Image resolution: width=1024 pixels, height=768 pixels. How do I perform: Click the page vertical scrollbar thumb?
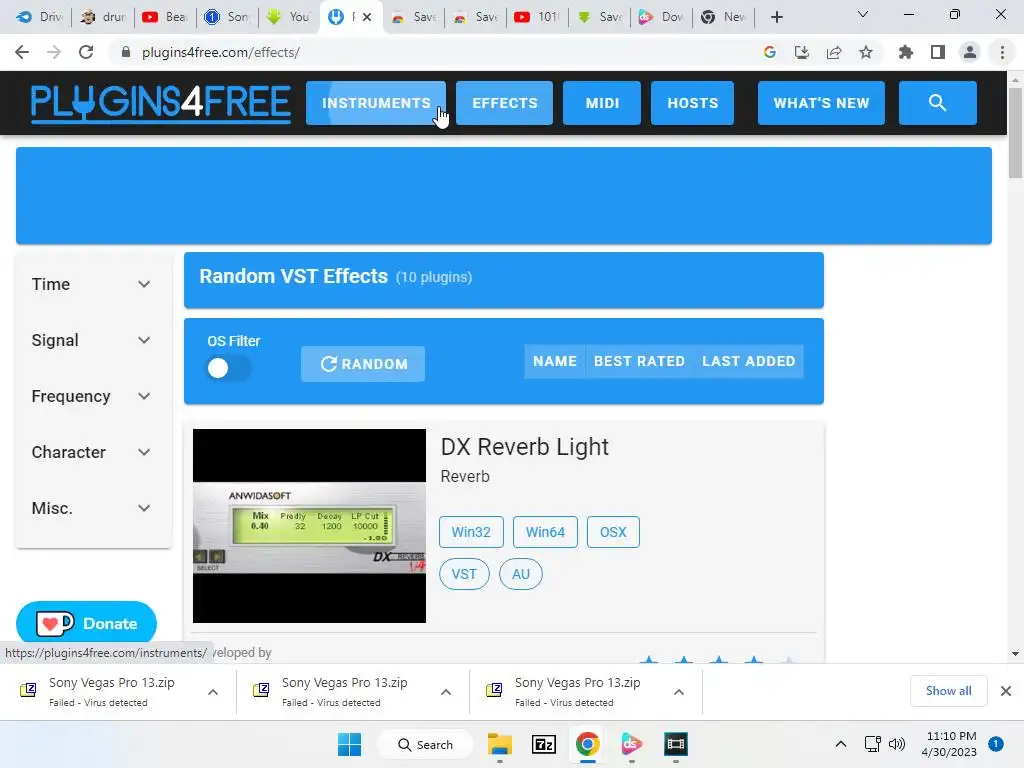[x=1015, y=133]
